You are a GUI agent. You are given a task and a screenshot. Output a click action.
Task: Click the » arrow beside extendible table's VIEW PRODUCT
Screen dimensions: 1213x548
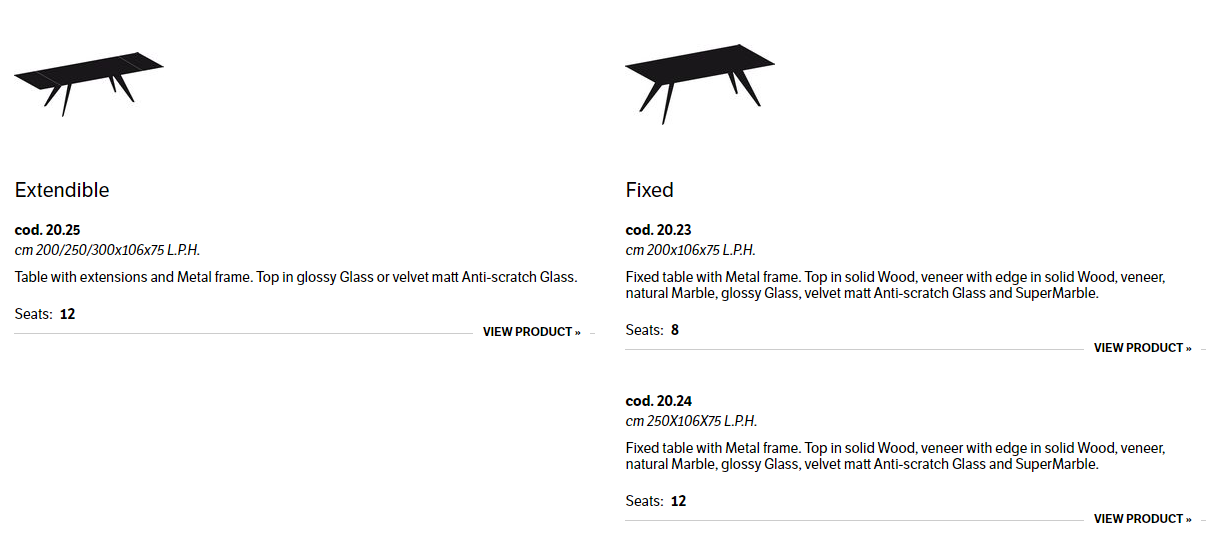tap(577, 332)
